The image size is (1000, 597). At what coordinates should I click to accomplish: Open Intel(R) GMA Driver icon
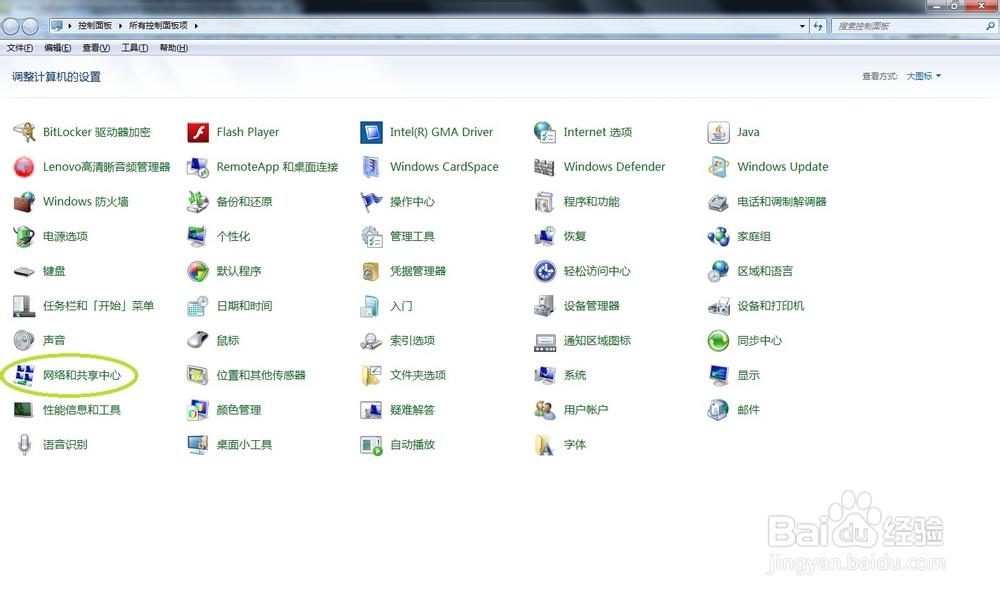pyautogui.click(x=371, y=132)
